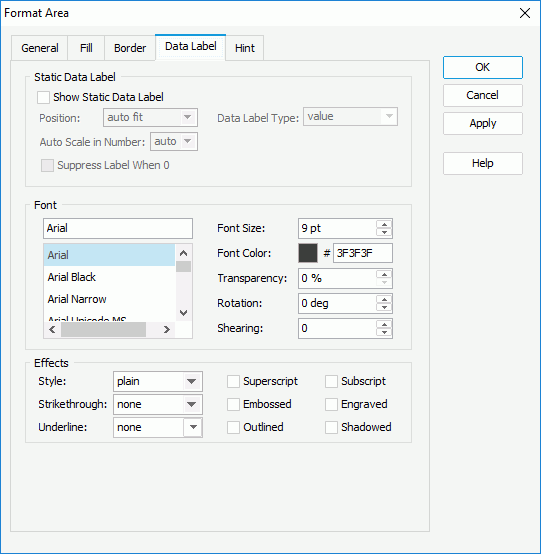Expand the Data Label Type dropdown

350,117
